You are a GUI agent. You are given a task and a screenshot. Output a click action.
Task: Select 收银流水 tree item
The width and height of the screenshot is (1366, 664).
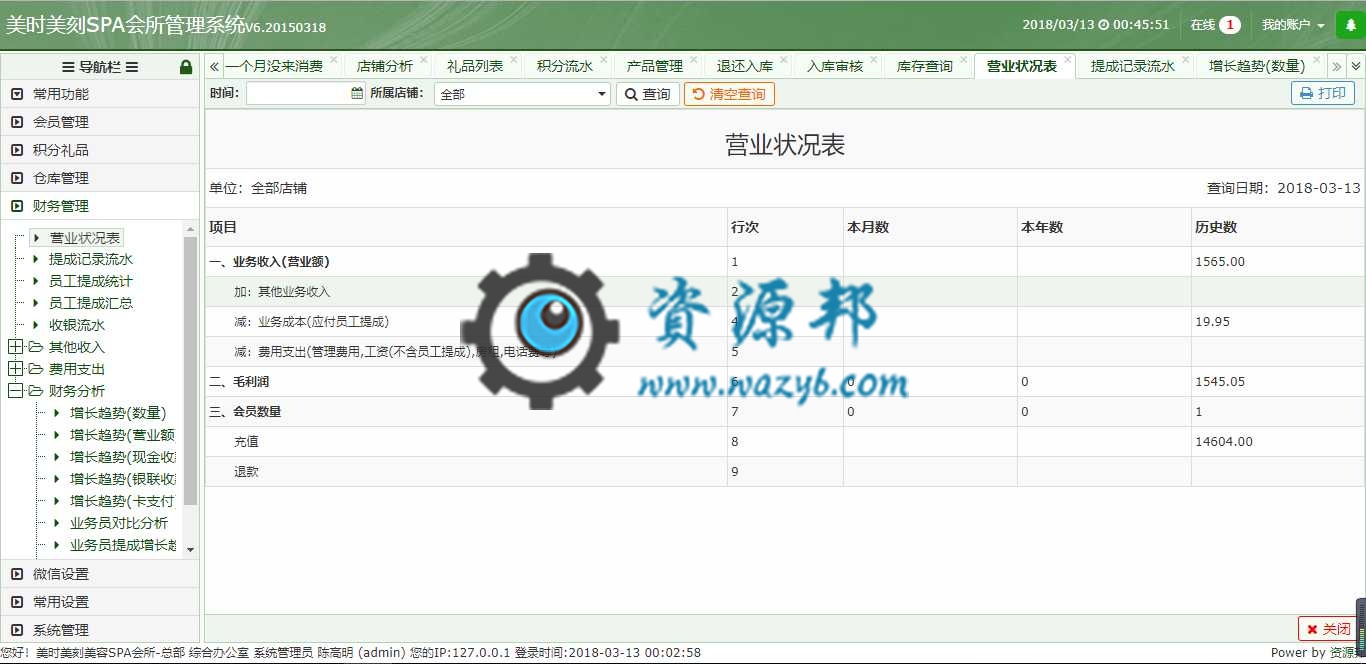(x=77, y=325)
